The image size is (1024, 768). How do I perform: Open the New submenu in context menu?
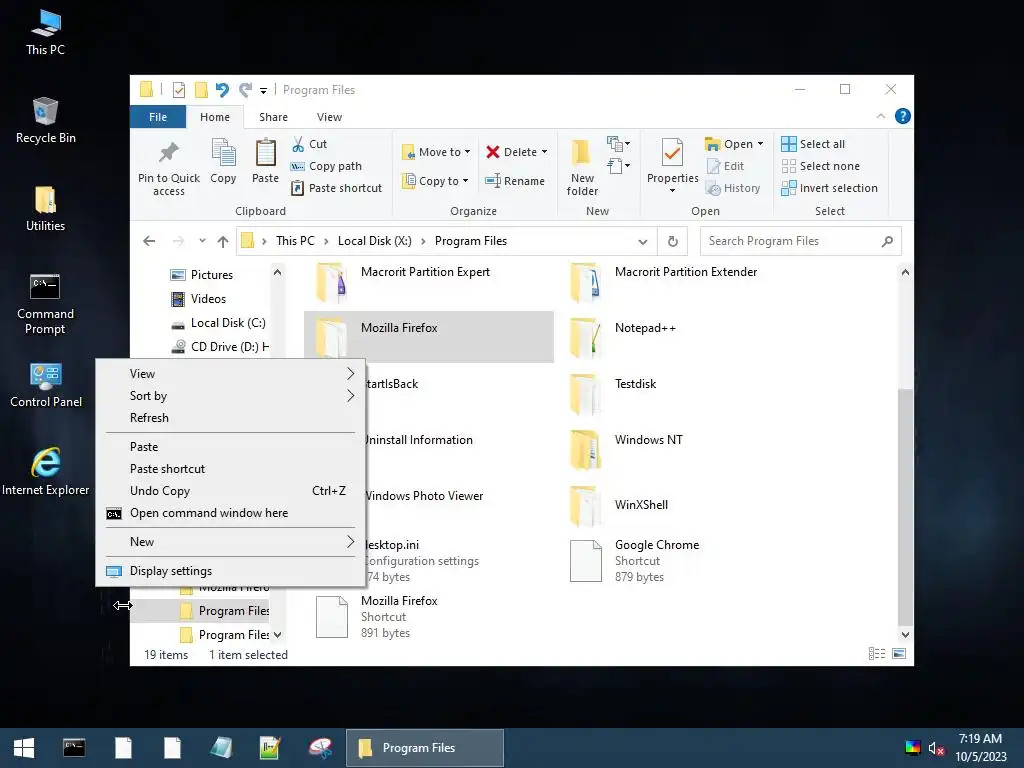tap(231, 542)
